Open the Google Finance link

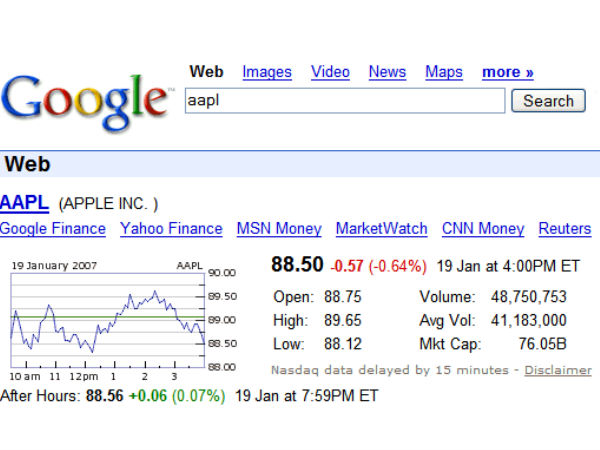(53, 229)
